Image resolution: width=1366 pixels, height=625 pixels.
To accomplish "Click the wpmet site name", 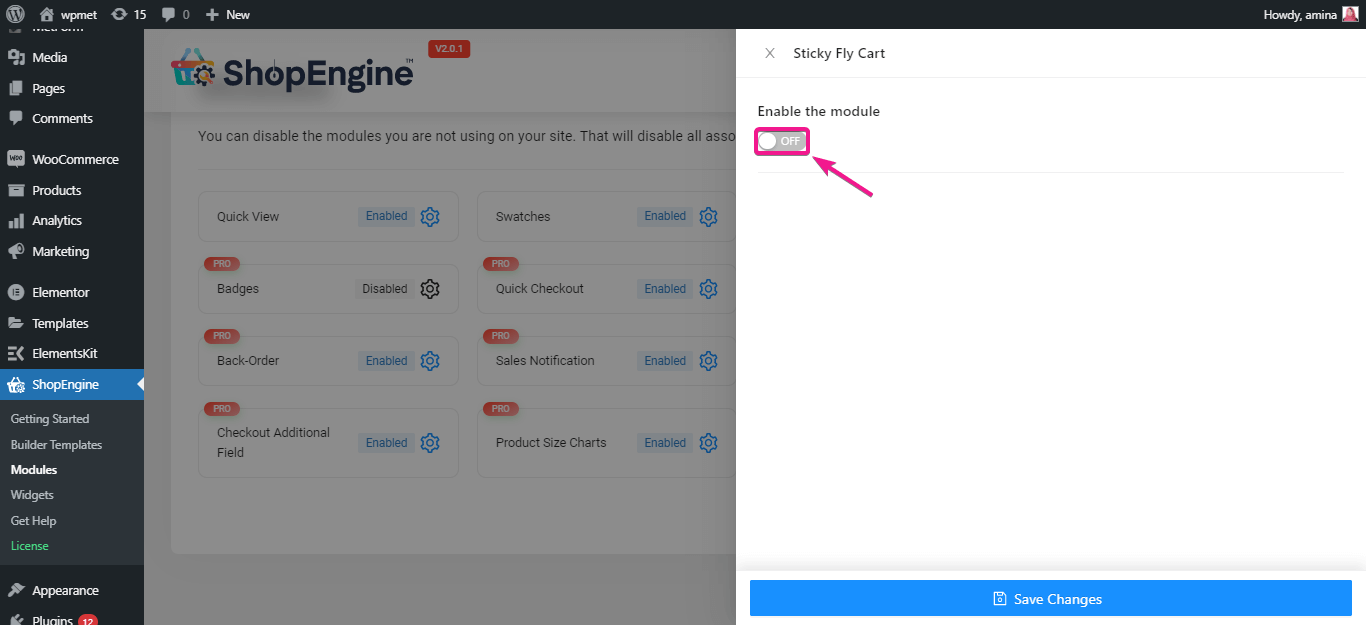I will coord(78,15).
